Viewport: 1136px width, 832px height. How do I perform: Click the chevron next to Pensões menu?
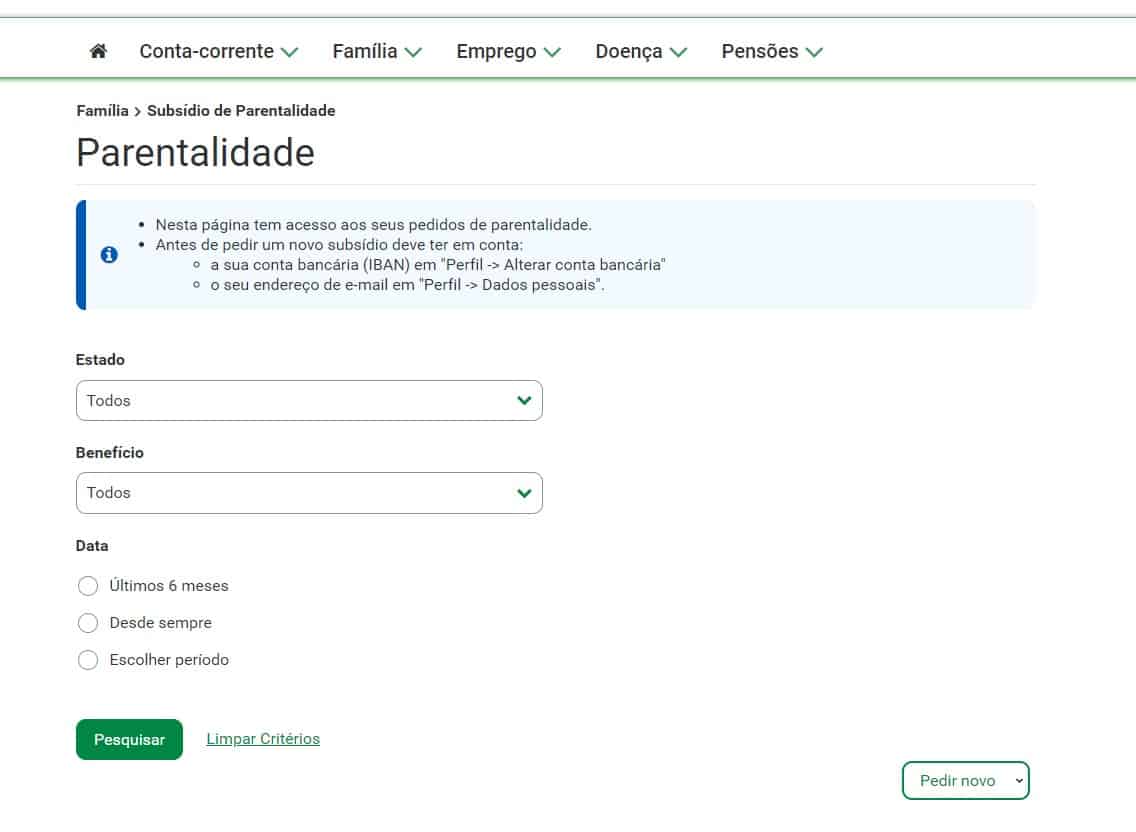click(814, 51)
